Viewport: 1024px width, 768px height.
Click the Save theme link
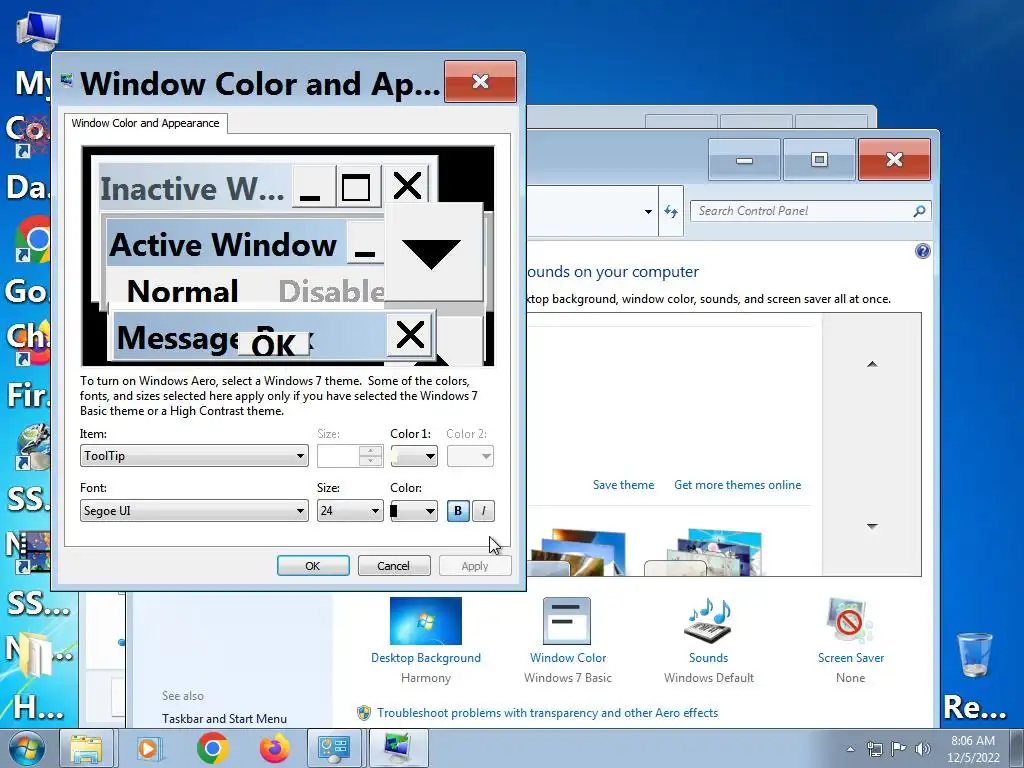623,485
